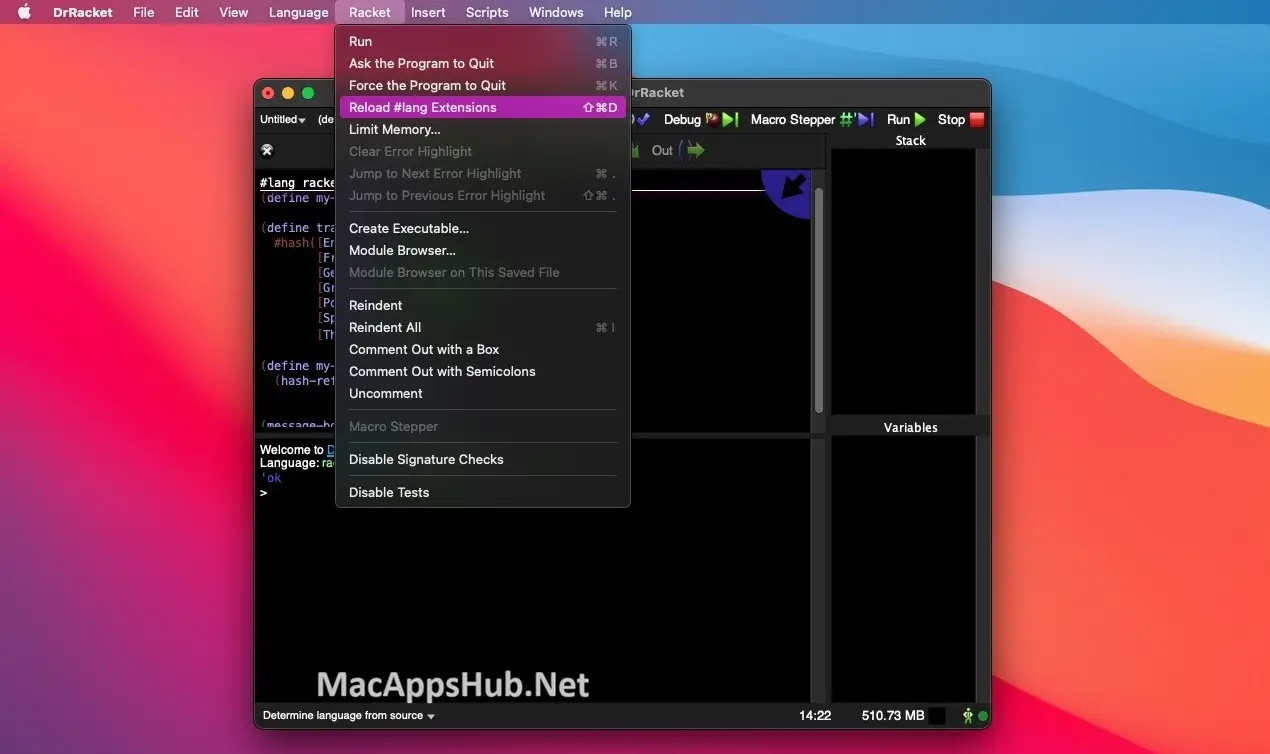Screen dimensions: 1270x754
Task: Click the 510.73 MB memory indicator
Action: point(893,716)
